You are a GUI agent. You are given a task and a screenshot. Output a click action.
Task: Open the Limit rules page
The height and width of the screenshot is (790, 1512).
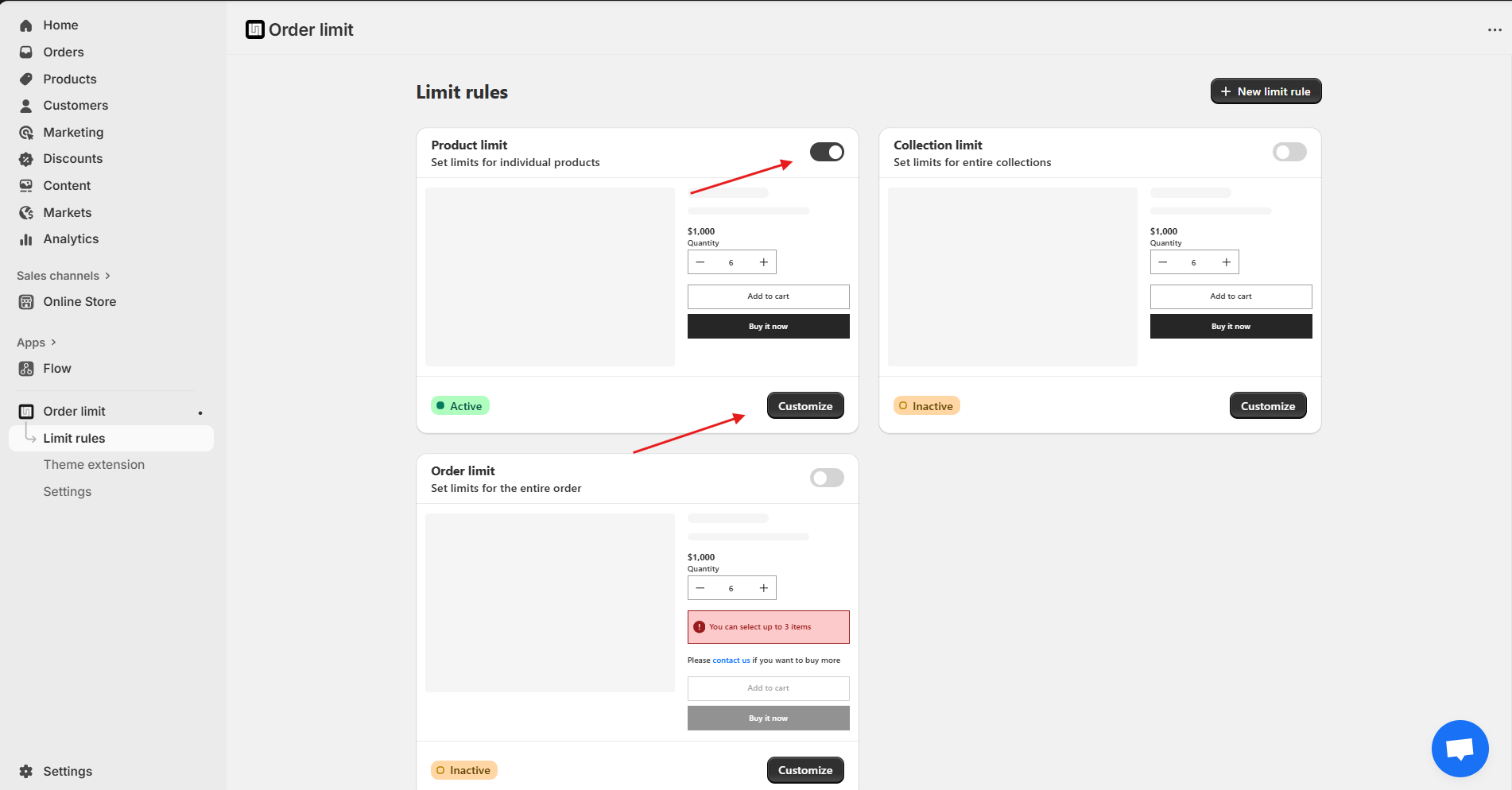(x=74, y=438)
